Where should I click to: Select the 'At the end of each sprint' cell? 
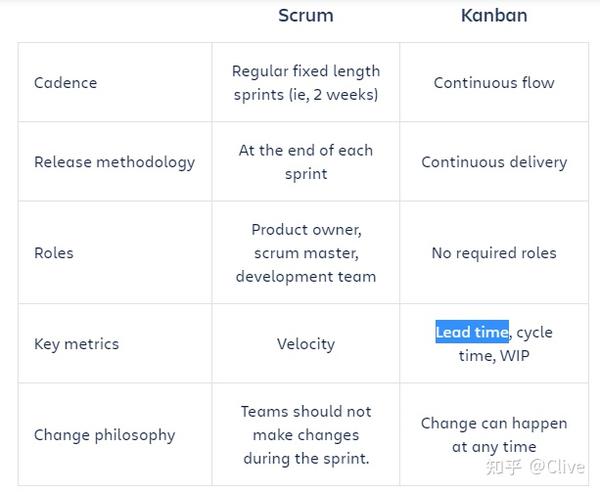305,162
